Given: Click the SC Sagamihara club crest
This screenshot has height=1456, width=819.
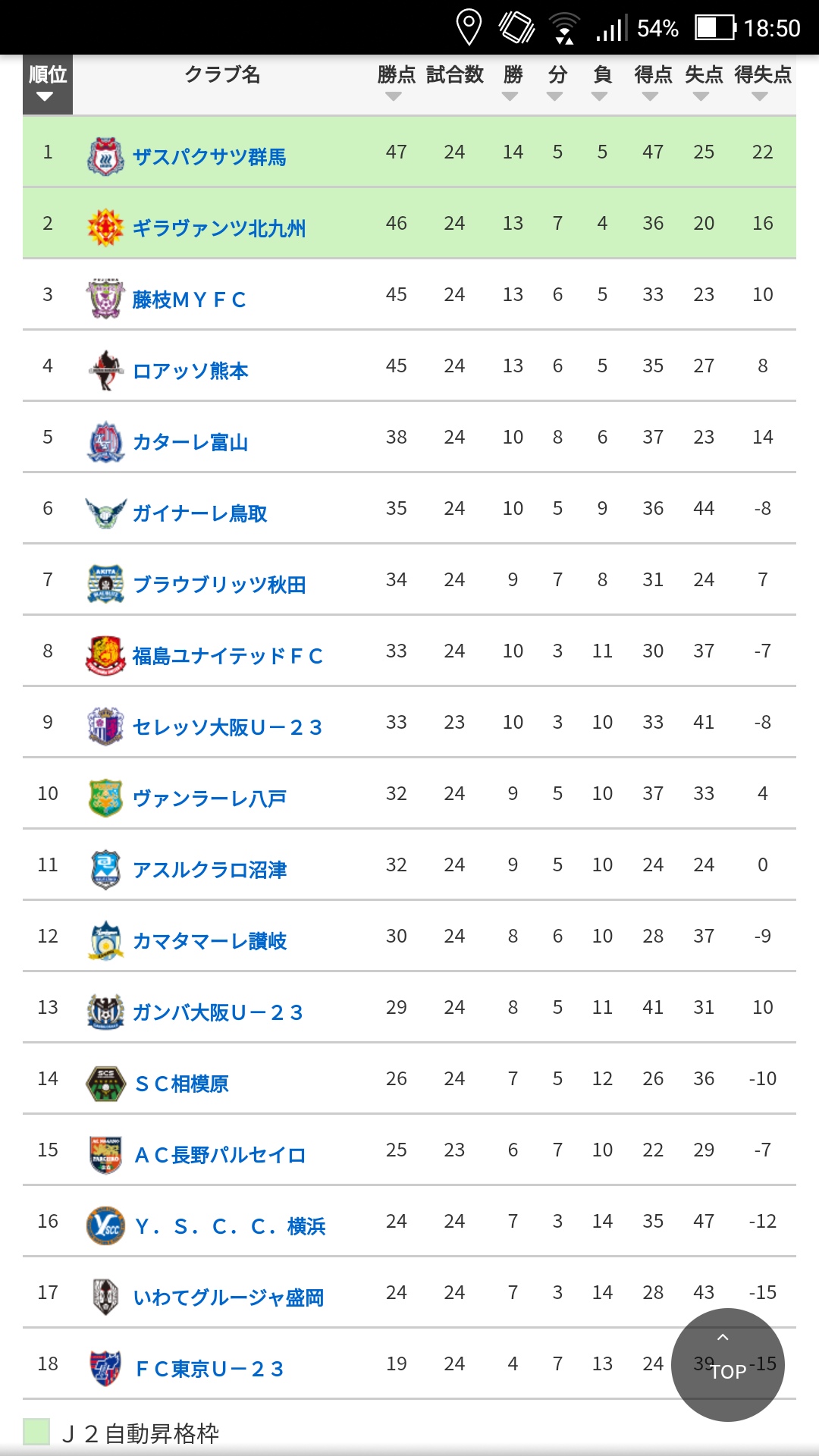Looking at the screenshot, I should pyautogui.click(x=105, y=1083).
